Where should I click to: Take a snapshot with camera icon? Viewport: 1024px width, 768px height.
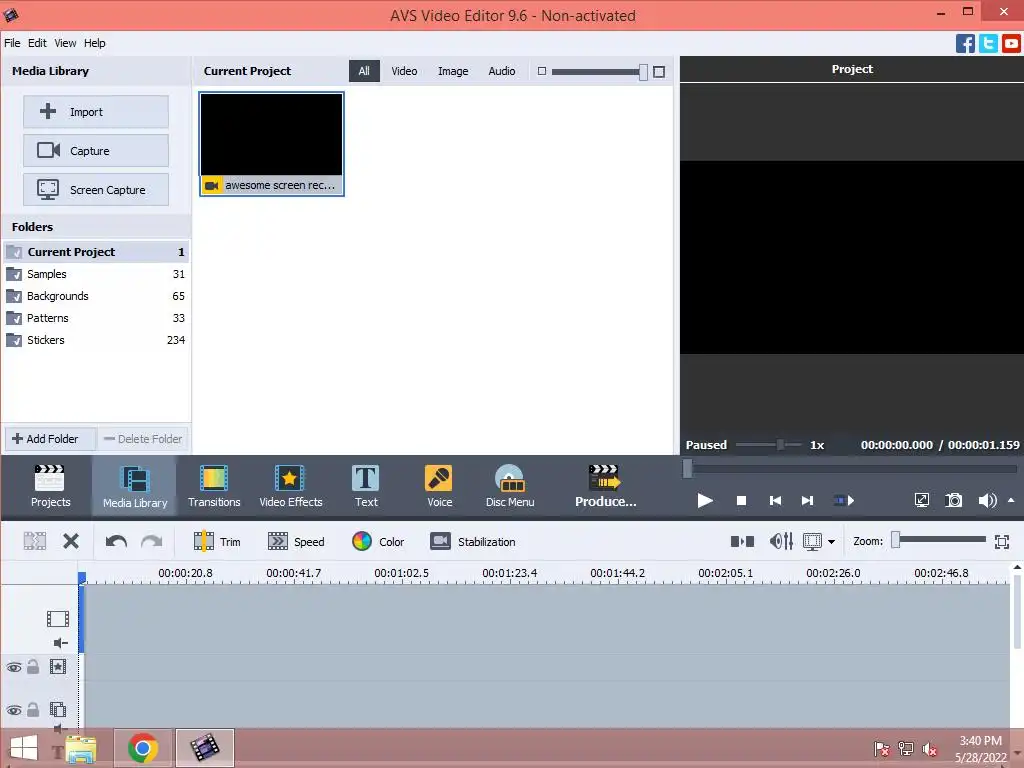point(953,500)
